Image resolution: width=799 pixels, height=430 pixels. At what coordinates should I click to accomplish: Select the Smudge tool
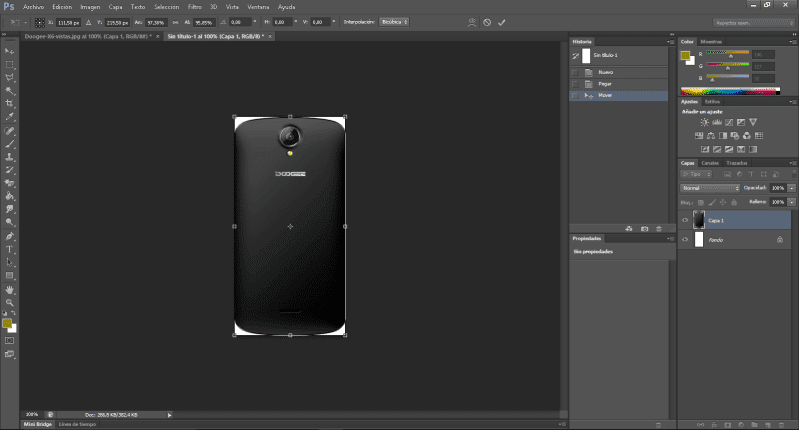tap(9, 209)
